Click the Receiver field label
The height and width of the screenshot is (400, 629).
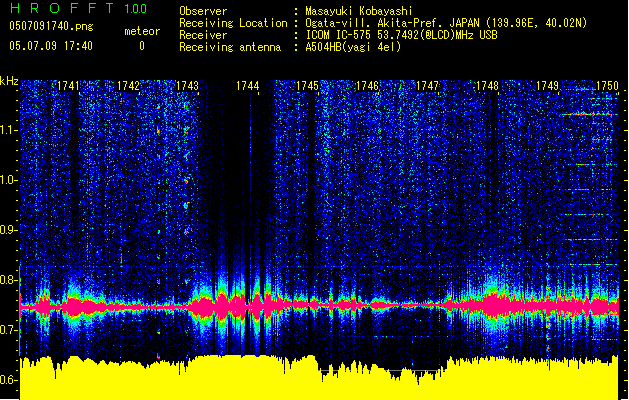tap(203, 35)
